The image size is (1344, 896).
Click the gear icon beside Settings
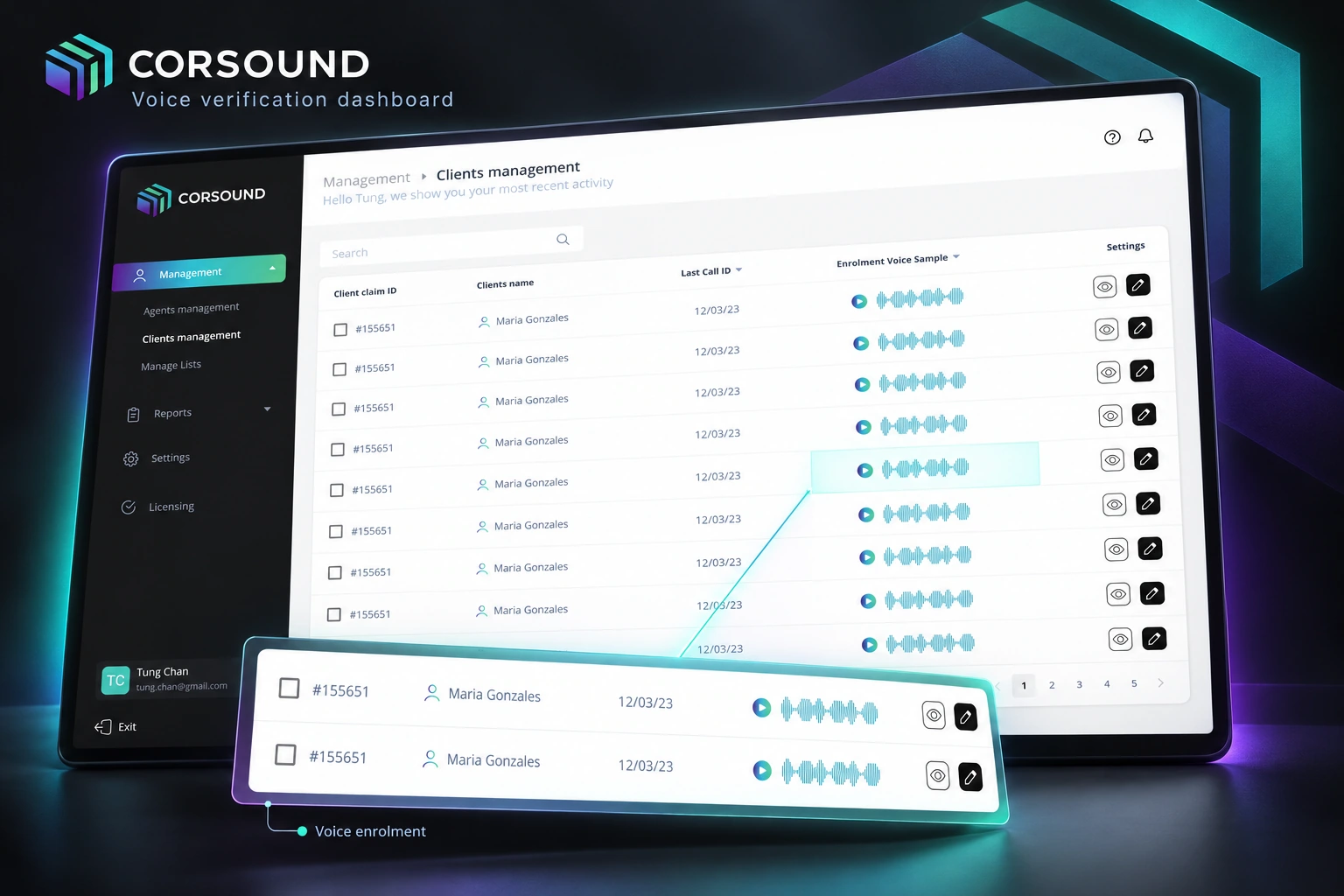click(130, 458)
